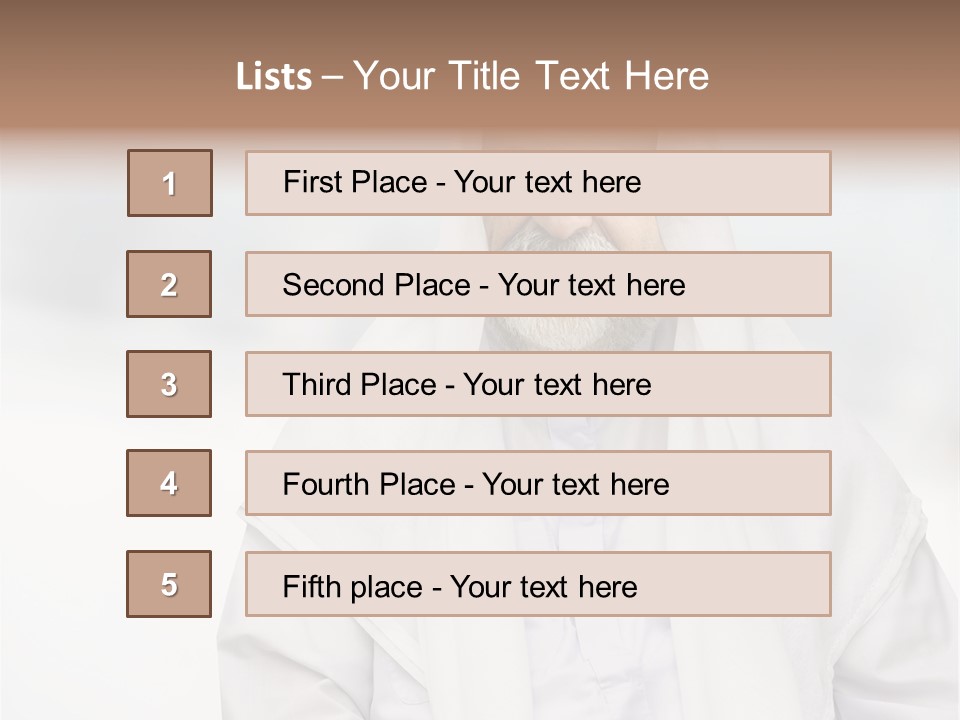Click the word Fourth in list item four
Viewport: 960px width, 720px height.
tap(325, 485)
